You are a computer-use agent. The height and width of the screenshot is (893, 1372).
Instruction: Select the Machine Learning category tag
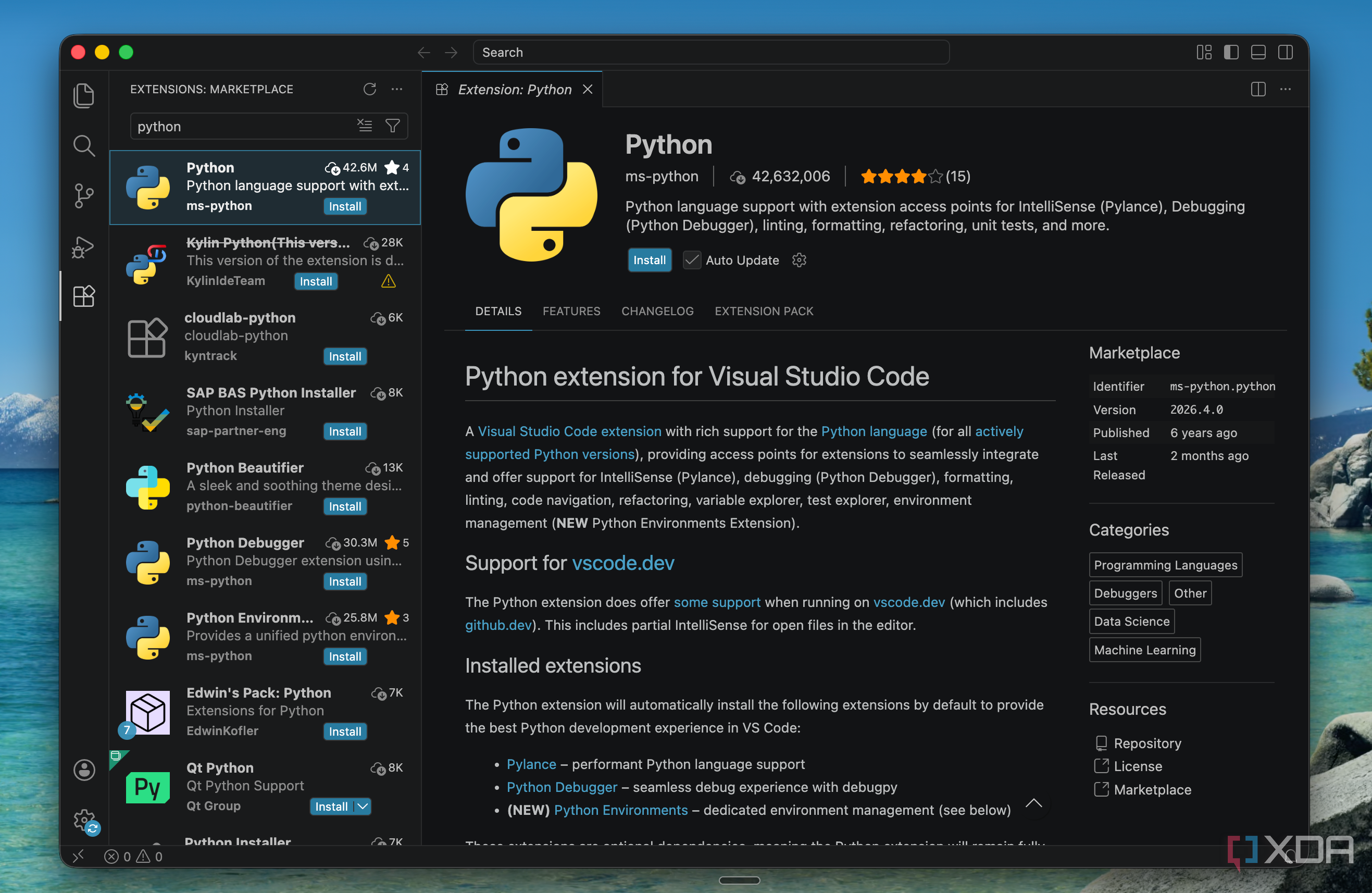point(1145,650)
